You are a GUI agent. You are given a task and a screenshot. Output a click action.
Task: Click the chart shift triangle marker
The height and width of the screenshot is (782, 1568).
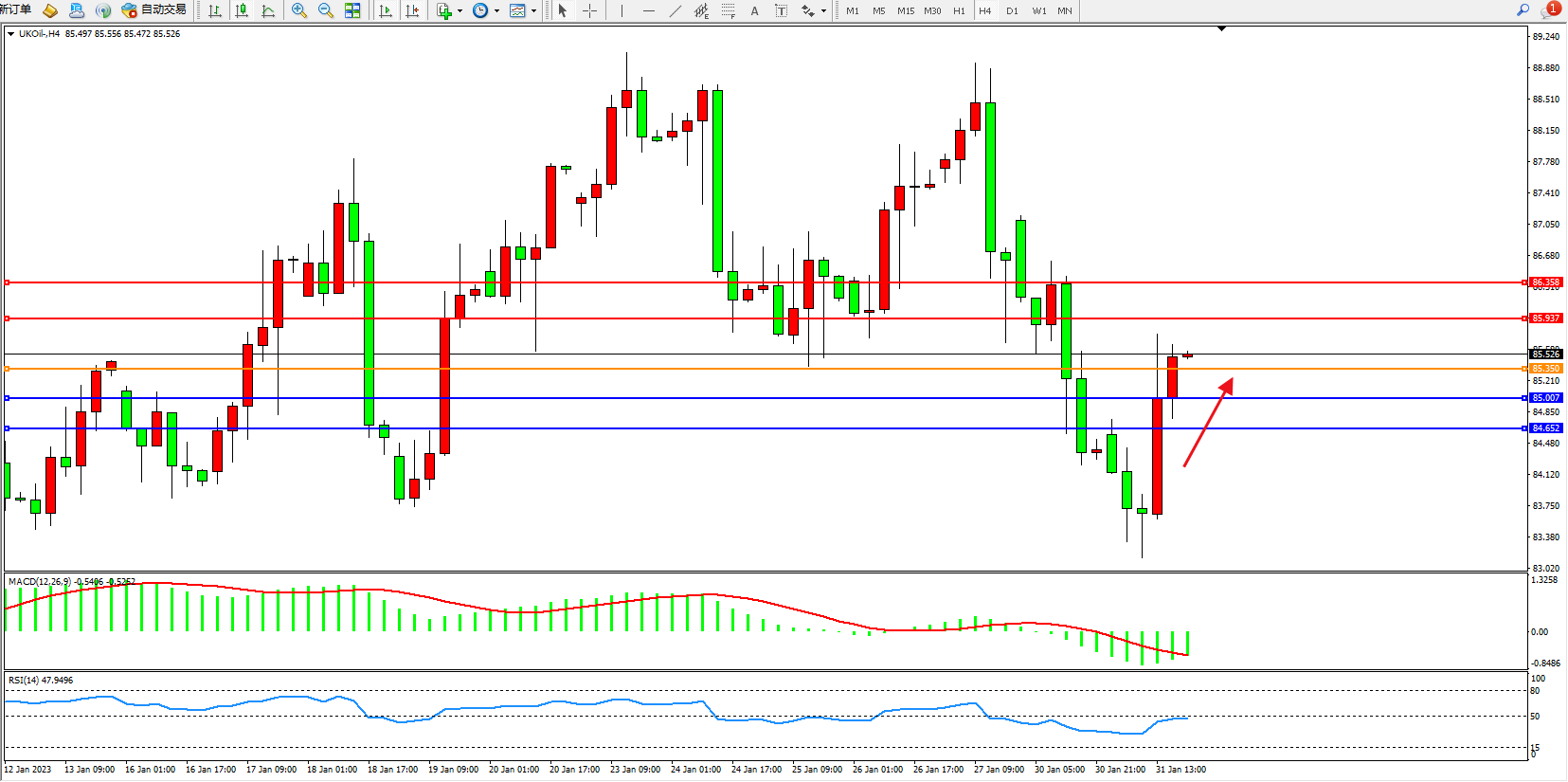coord(1221,29)
